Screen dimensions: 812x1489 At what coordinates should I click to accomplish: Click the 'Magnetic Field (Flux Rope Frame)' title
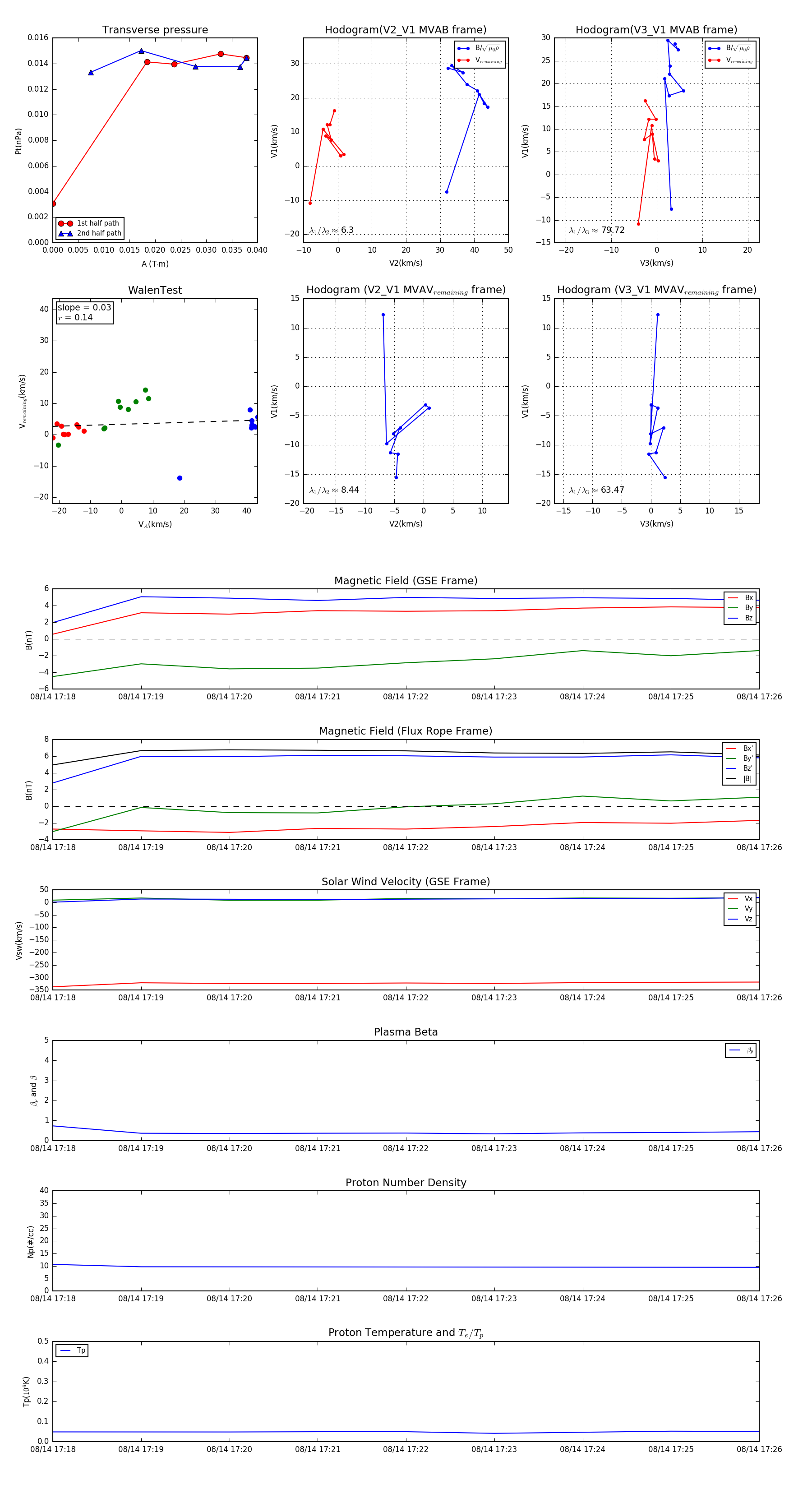pyautogui.click(x=406, y=731)
